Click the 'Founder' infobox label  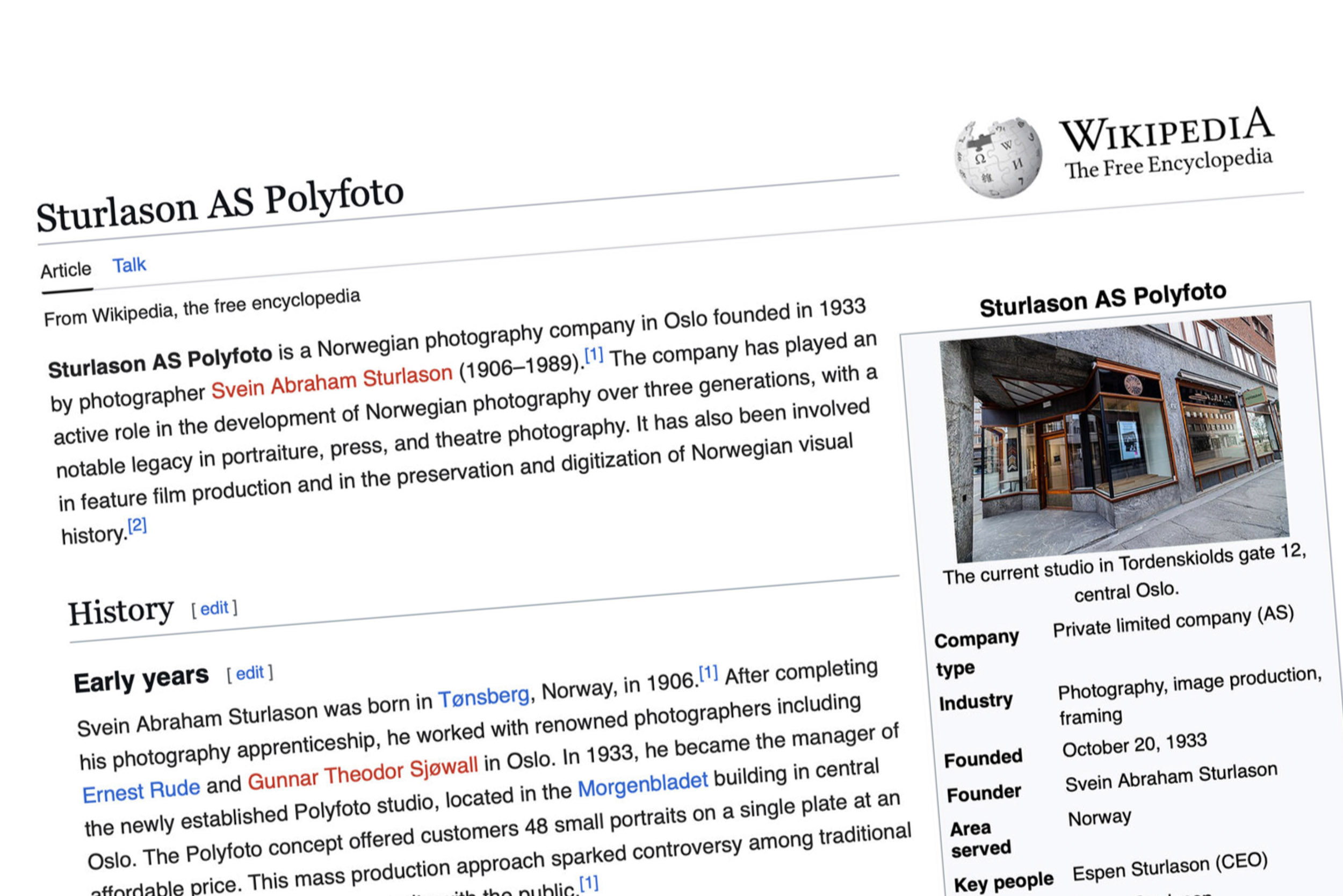pos(984,793)
